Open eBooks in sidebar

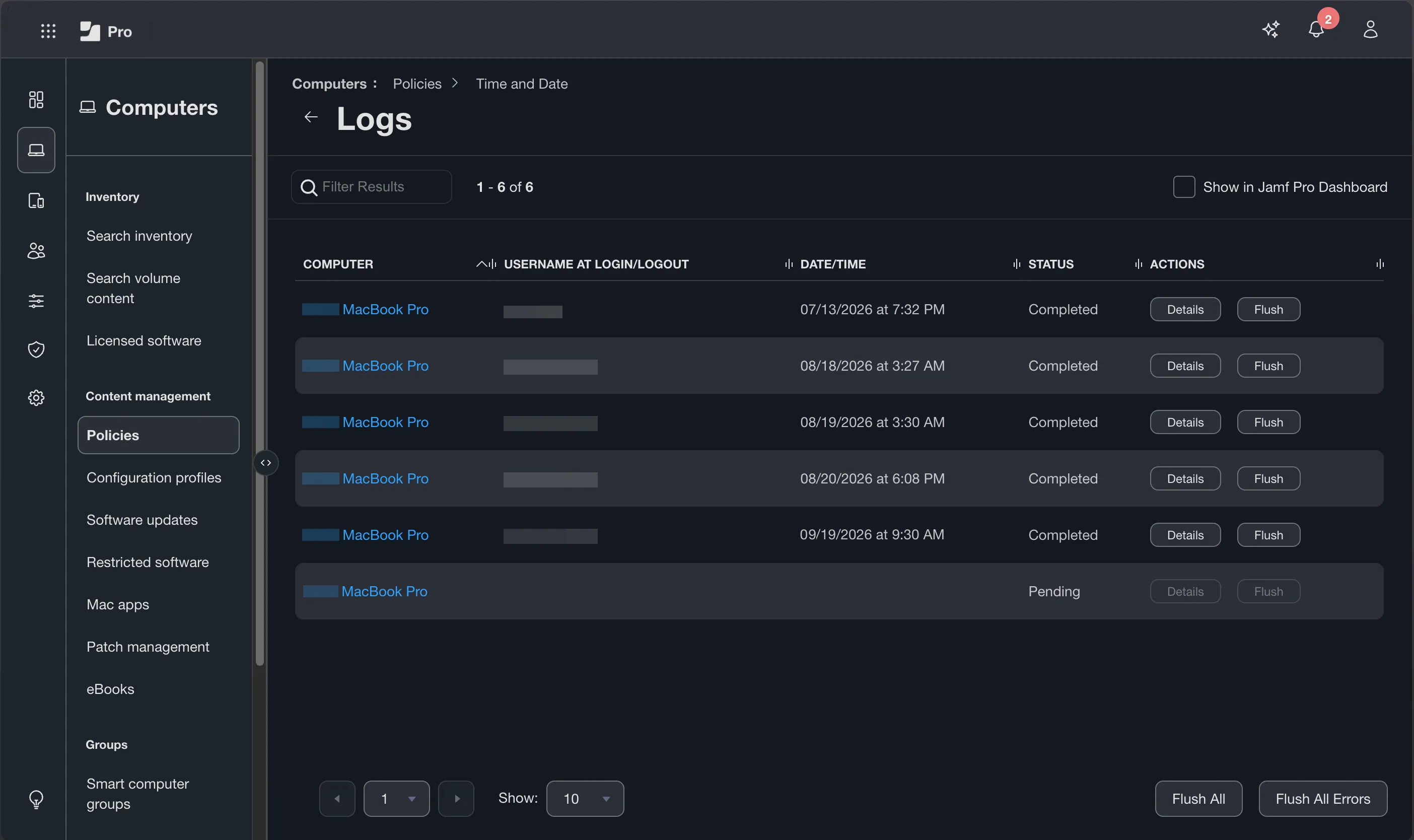click(110, 689)
